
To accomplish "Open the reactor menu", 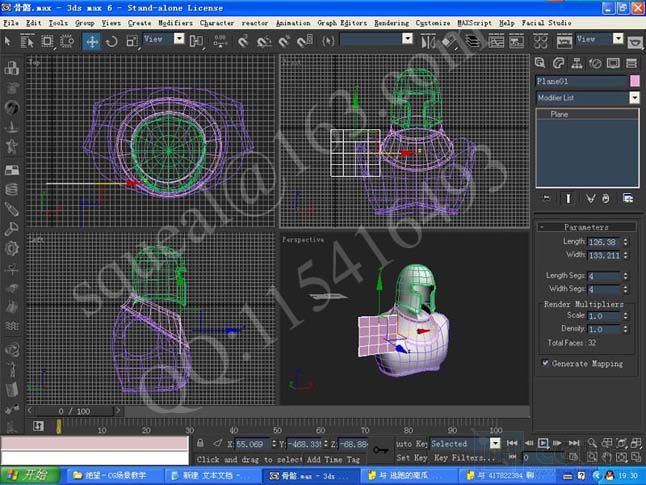I will pos(255,23).
